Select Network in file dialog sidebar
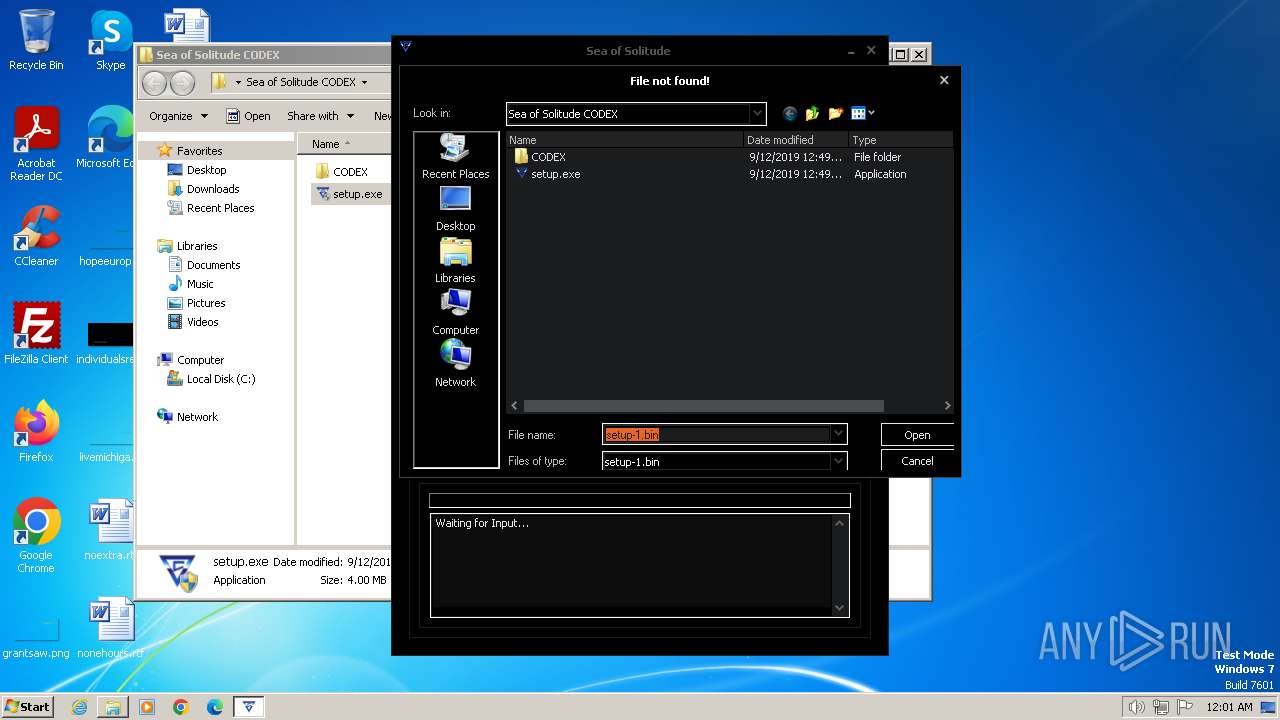1280x720 pixels. pyautogui.click(x=455, y=365)
